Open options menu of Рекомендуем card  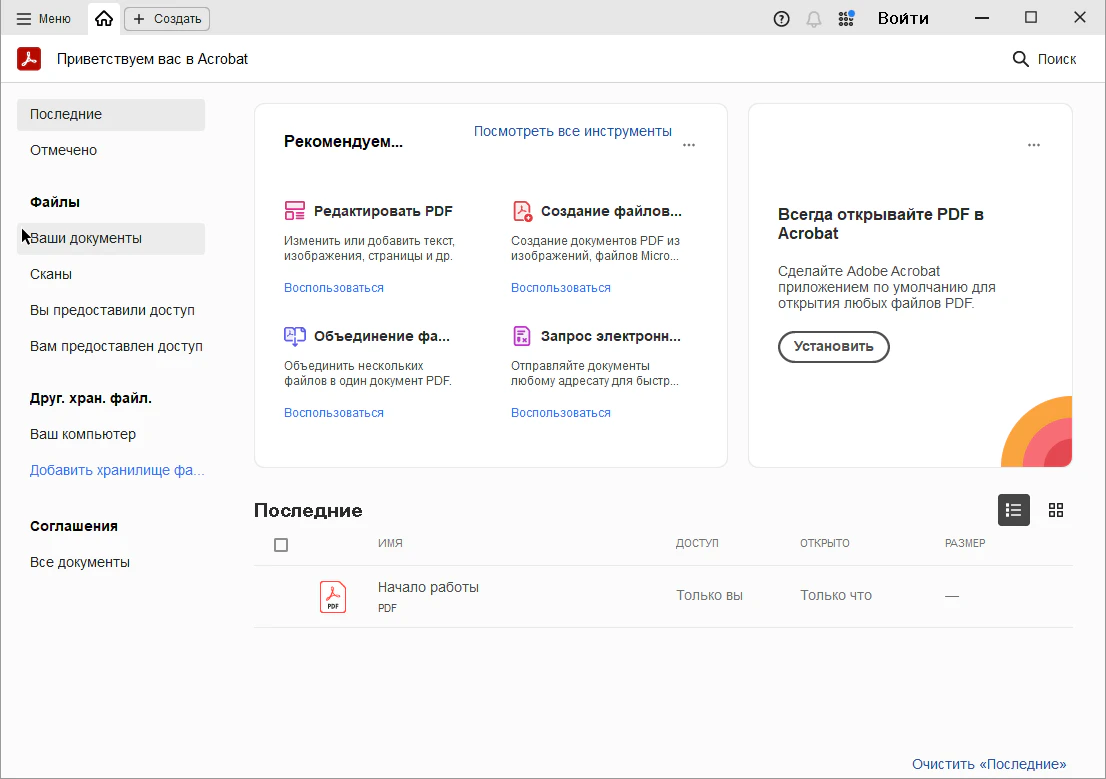(689, 145)
